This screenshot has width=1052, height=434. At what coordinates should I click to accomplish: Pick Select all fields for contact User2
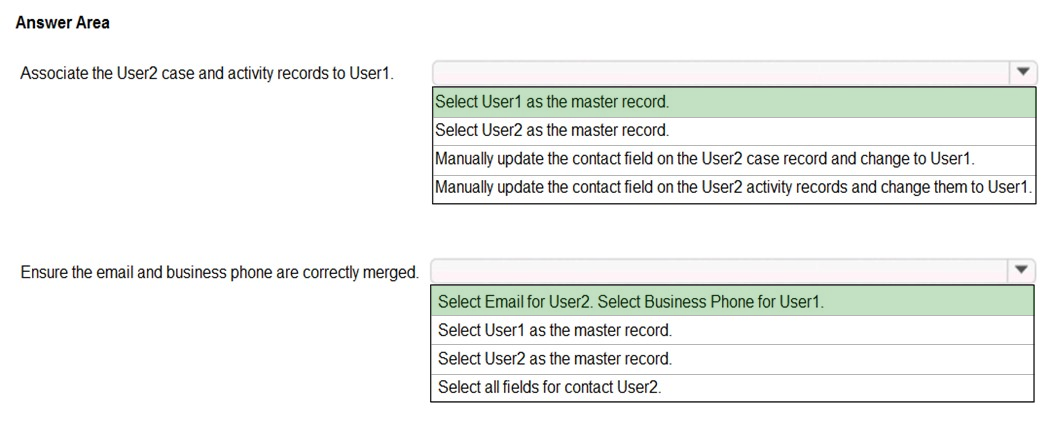click(732, 387)
